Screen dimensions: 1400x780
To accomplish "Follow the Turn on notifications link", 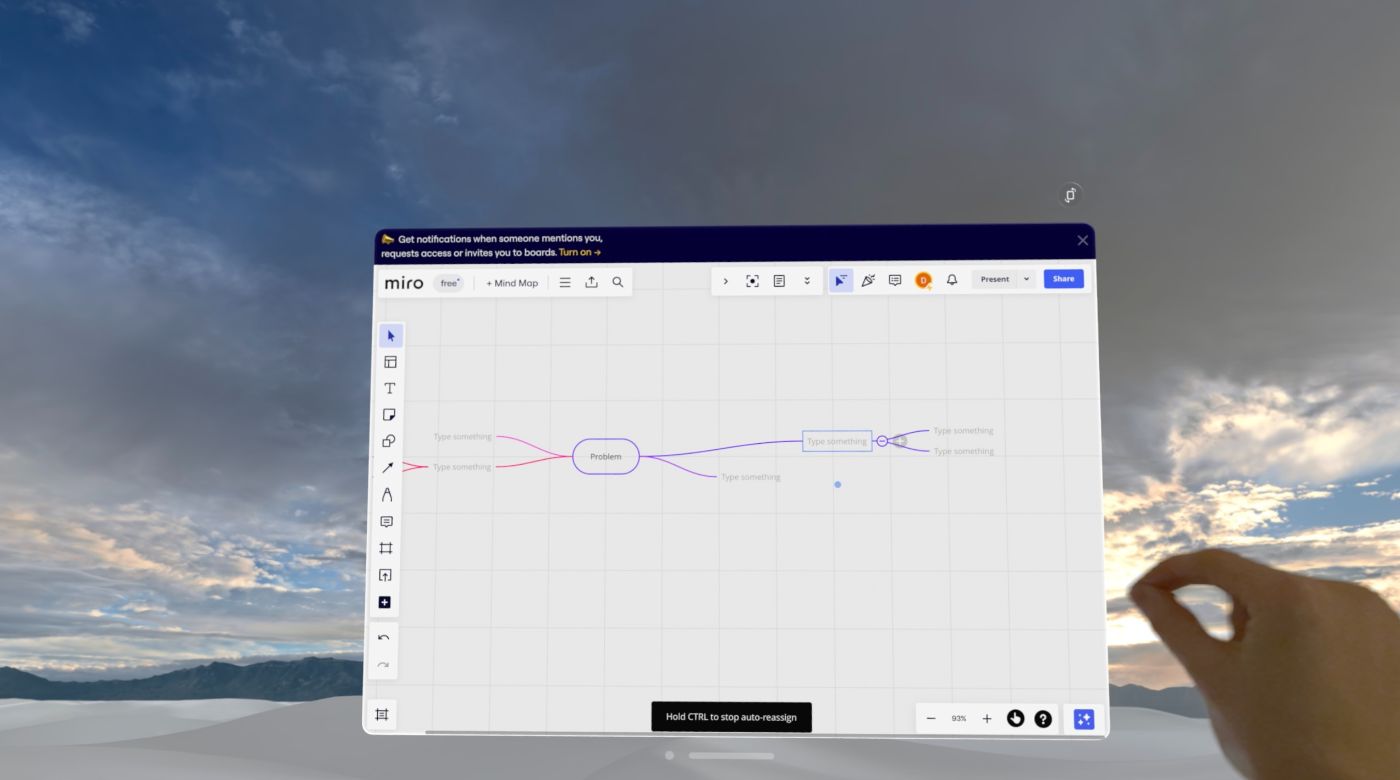I will 578,252.
